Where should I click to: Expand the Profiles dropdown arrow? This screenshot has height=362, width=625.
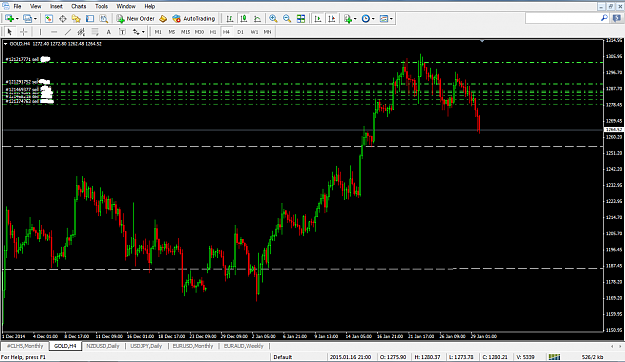(x=35, y=19)
